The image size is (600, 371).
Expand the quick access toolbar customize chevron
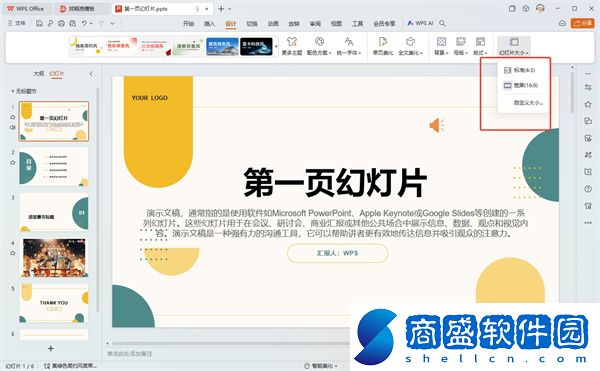112,24
